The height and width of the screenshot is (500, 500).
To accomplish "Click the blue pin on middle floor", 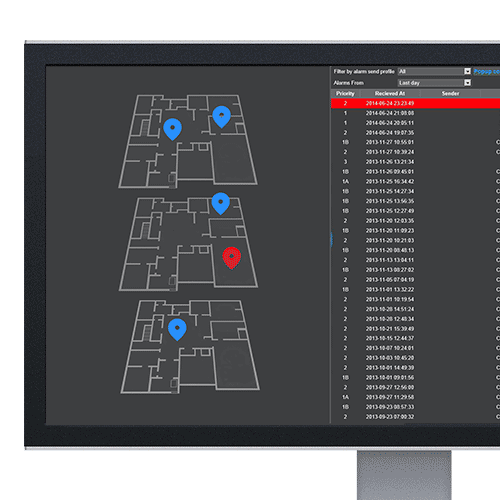I will pyautogui.click(x=221, y=203).
